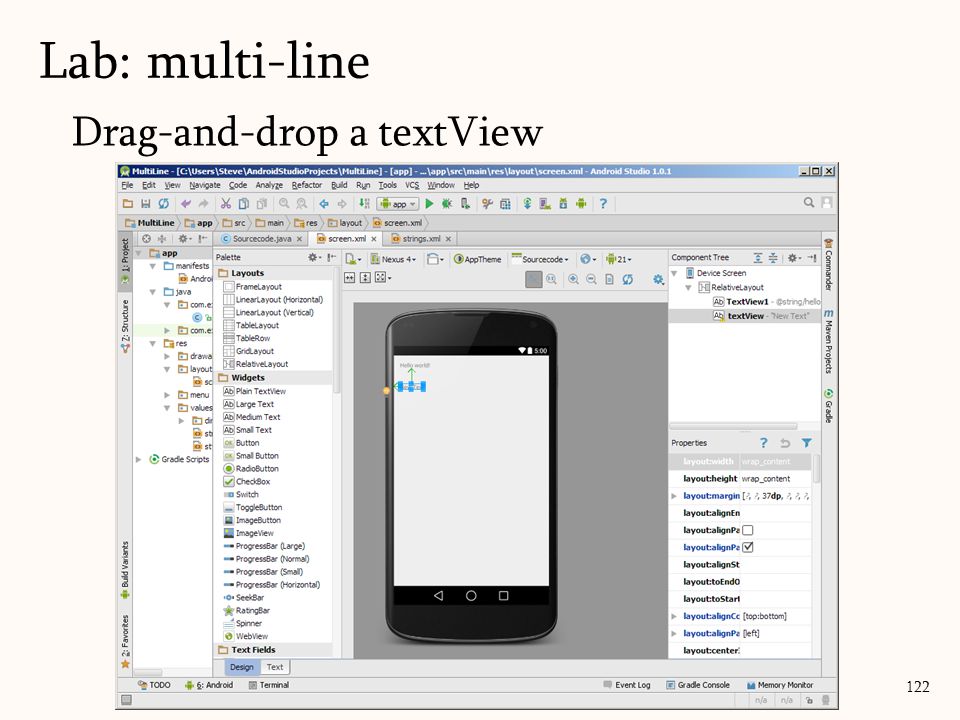Click the Find magnifier toolbar icon
Image resolution: width=960 pixels, height=720 pixels.
[x=284, y=204]
